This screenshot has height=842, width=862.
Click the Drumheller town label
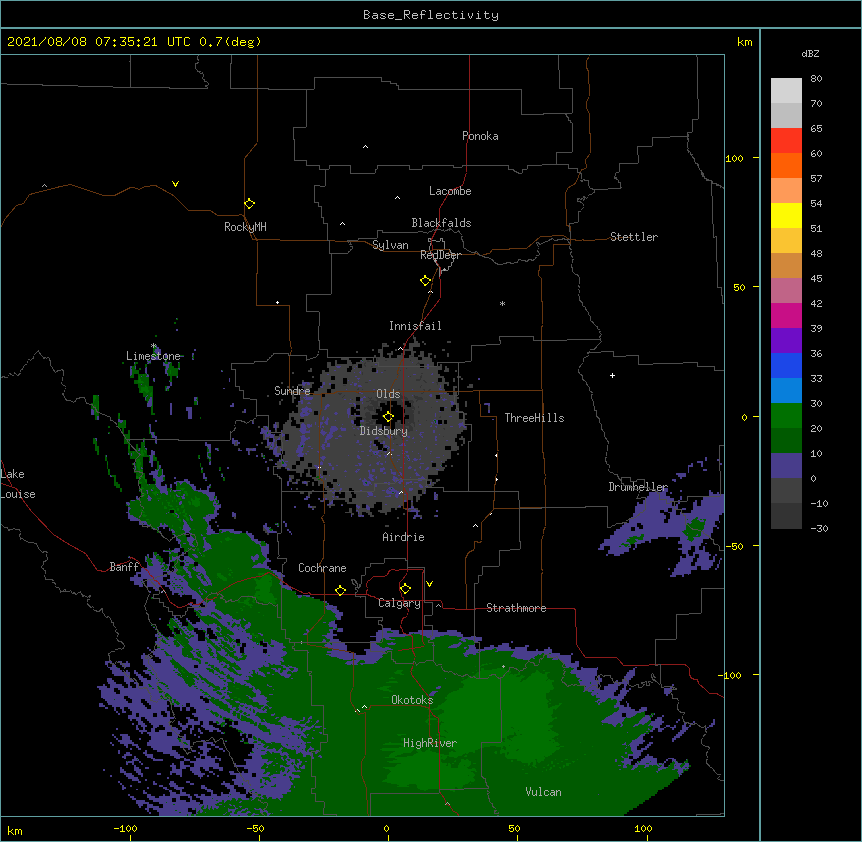click(x=638, y=487)
